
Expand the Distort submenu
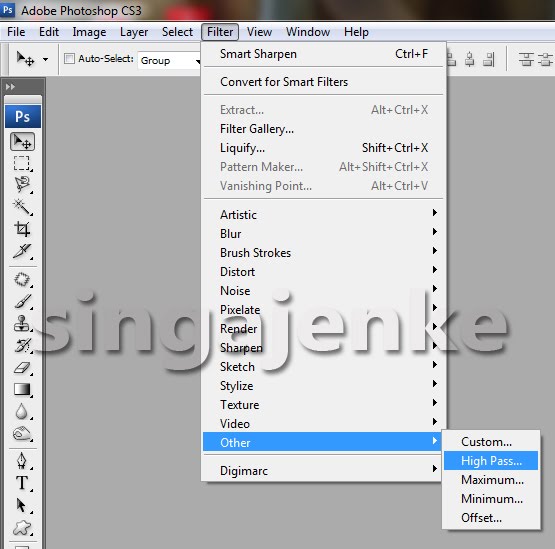click(x=322, y=271)
